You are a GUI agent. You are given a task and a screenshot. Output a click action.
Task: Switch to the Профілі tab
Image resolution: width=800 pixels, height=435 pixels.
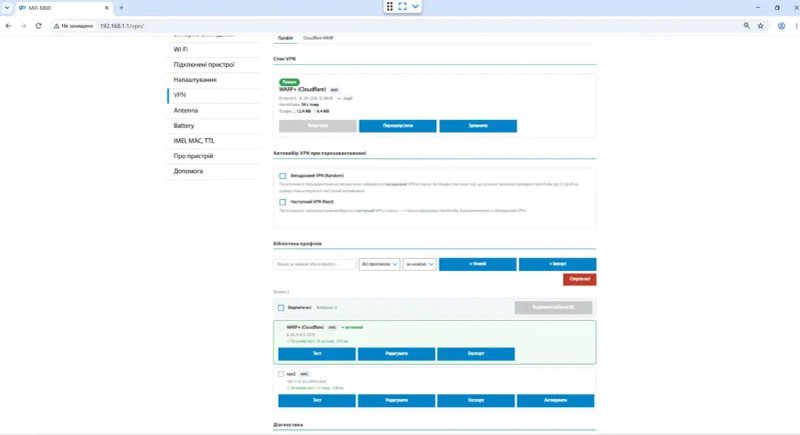click(x=285, y=38)
